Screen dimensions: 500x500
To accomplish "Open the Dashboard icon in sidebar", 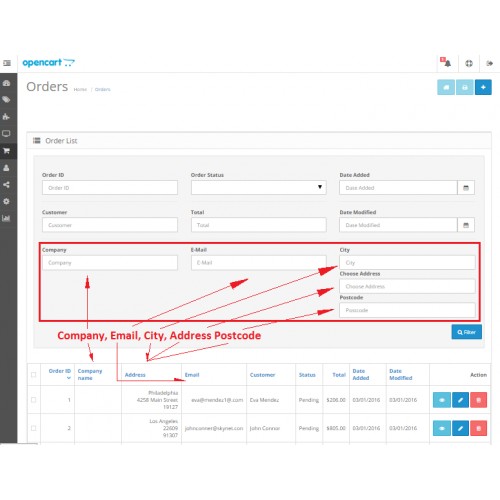I will (x=6, y=83).
